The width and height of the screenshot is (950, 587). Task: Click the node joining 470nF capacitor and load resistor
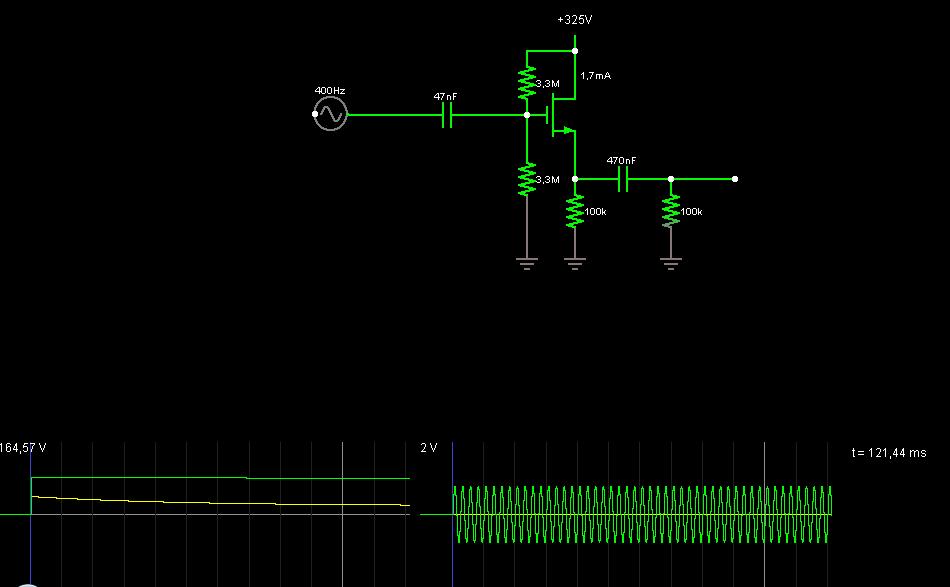coord(670,179)
